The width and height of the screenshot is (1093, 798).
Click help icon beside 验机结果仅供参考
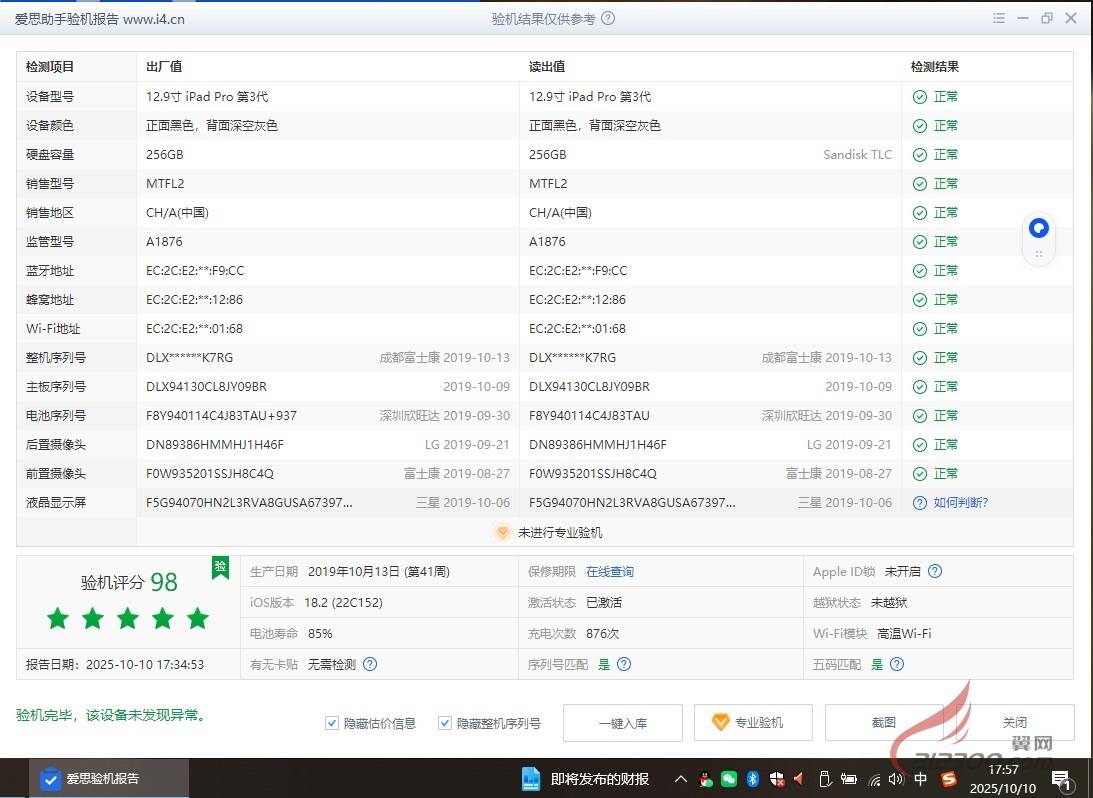coord(608,18)
